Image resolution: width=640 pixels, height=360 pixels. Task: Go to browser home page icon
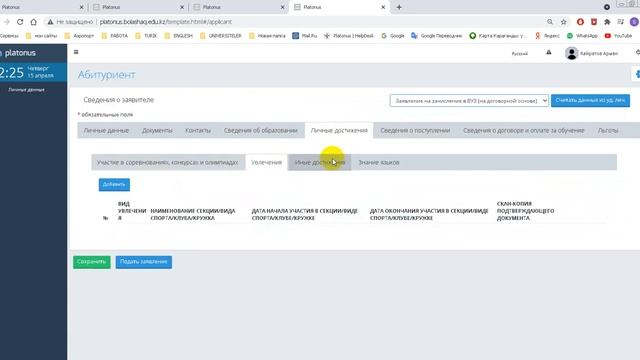point(33,22)
